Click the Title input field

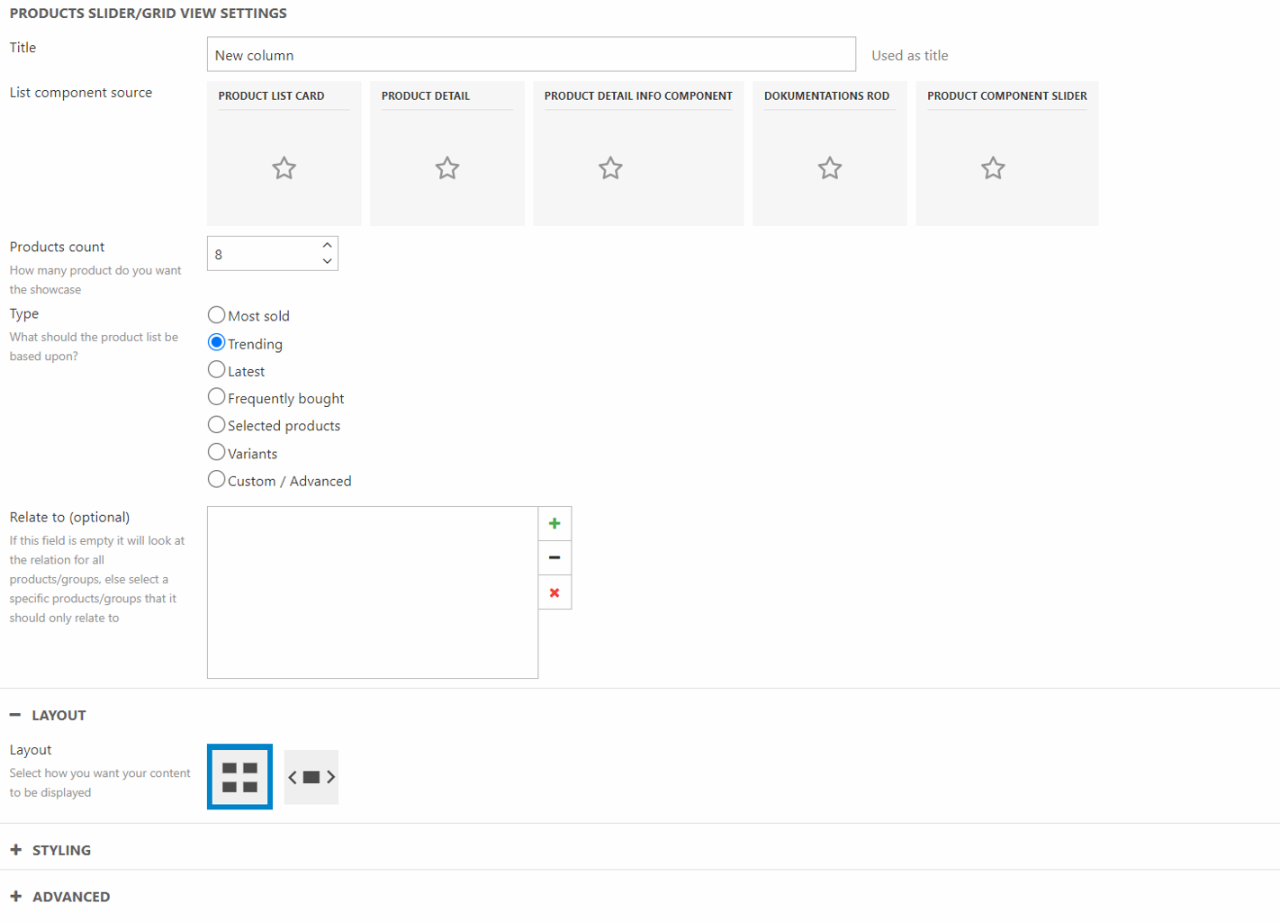tap(531, 55)
